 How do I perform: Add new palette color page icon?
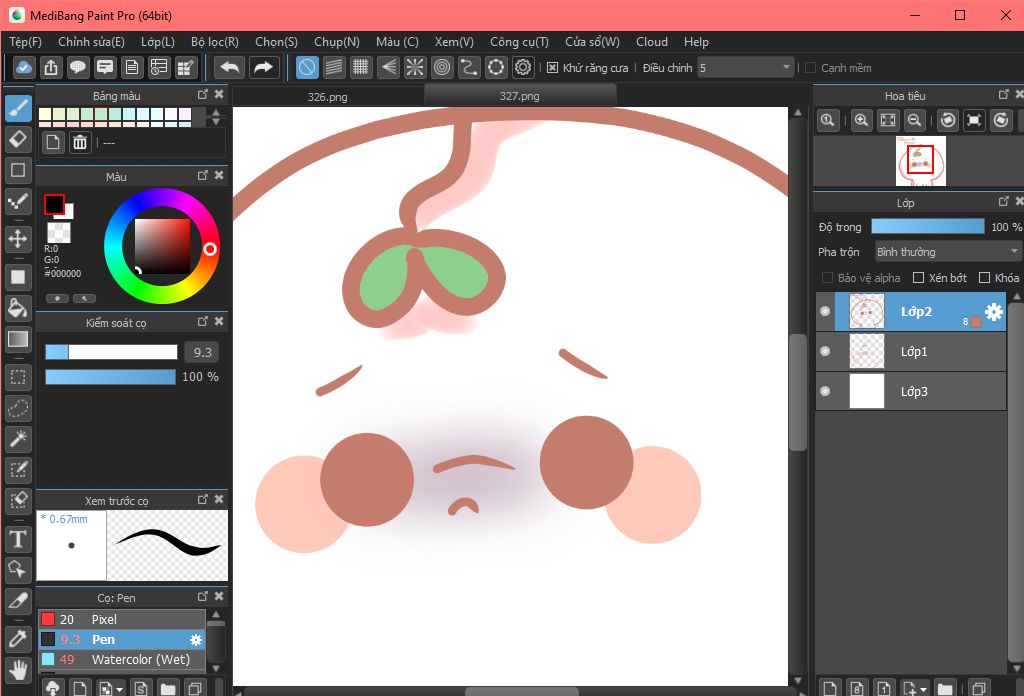[53, 142]
